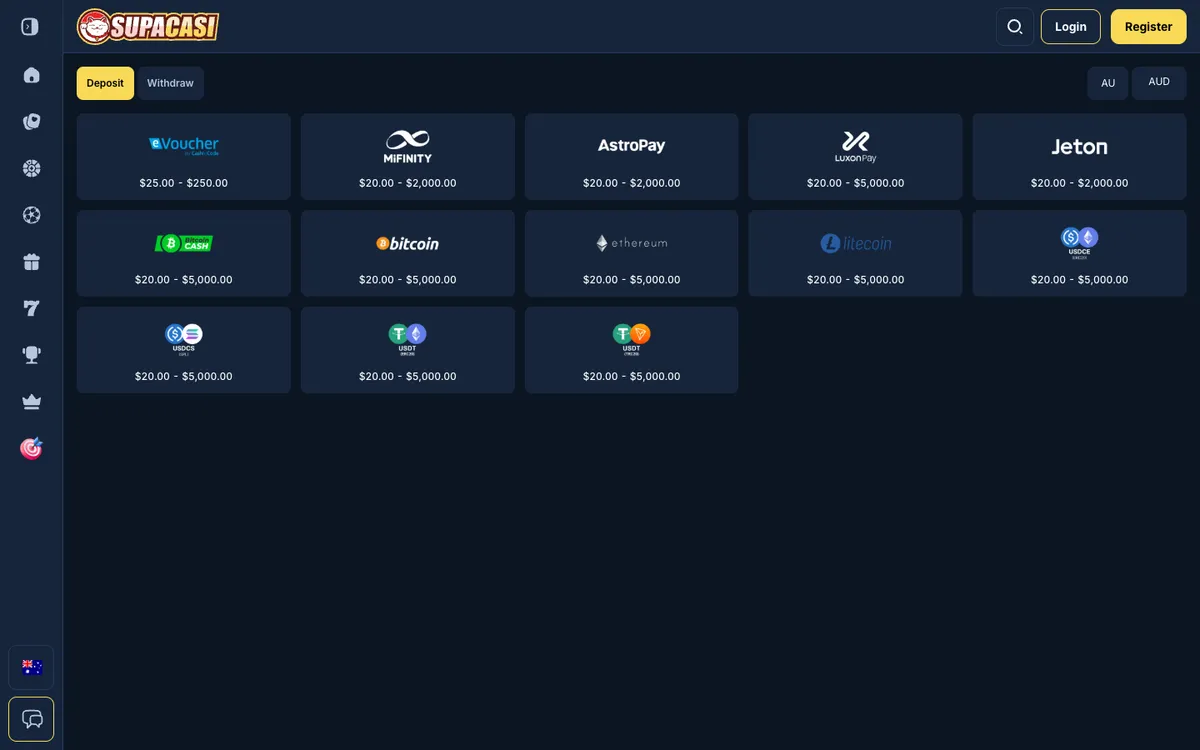1200x750 pixels.
Task: Choose the Jeton payment method
Action: 1080,156
